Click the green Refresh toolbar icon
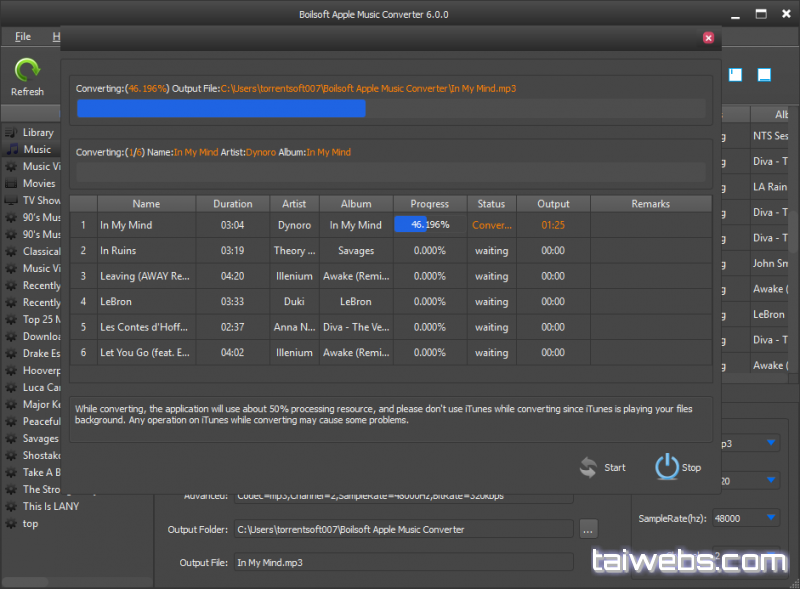800x589 pixels. coord(27,71)
